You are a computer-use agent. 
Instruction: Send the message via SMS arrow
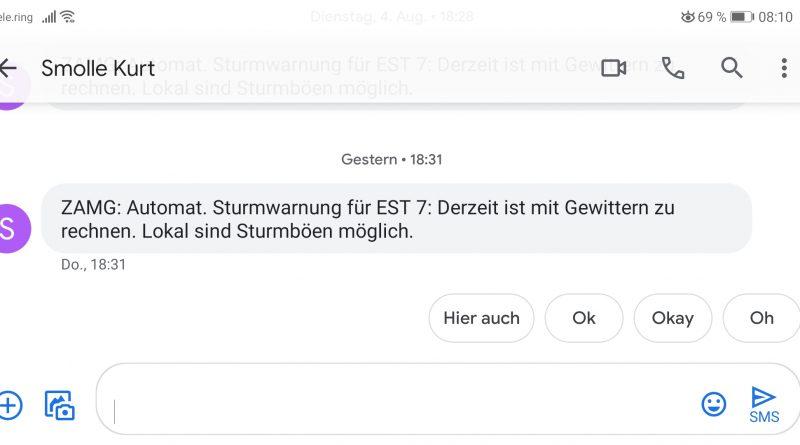pyautogui.click(x=764, y=403)
